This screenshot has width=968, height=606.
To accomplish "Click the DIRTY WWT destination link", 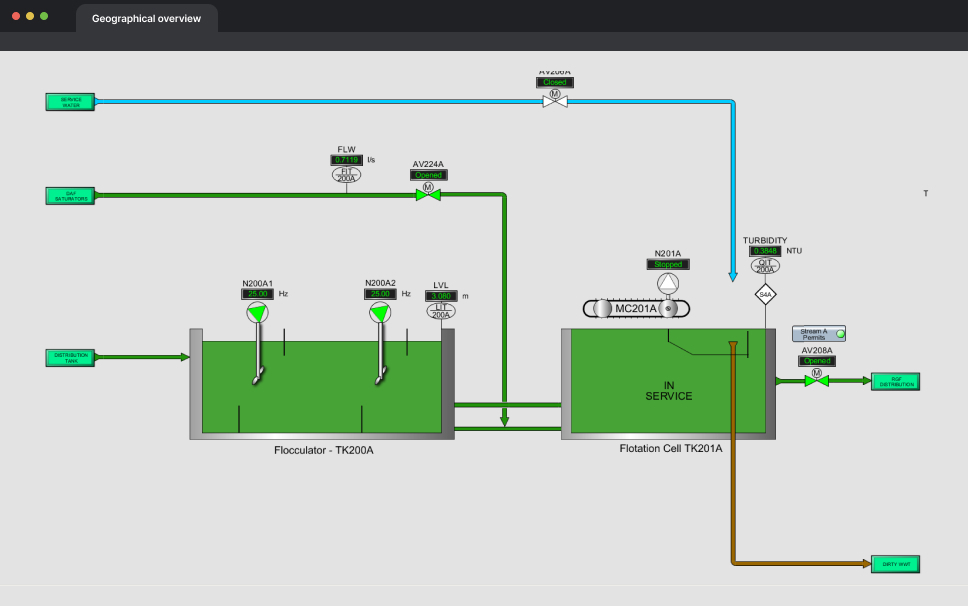I will pyautogui.click(x=895, y=564).
